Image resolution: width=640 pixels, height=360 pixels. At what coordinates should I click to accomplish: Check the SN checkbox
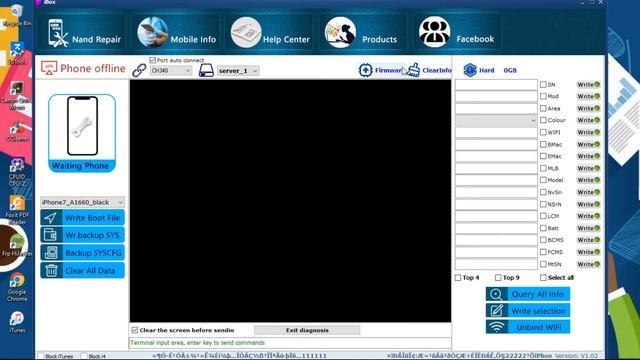tap(543, 84)
